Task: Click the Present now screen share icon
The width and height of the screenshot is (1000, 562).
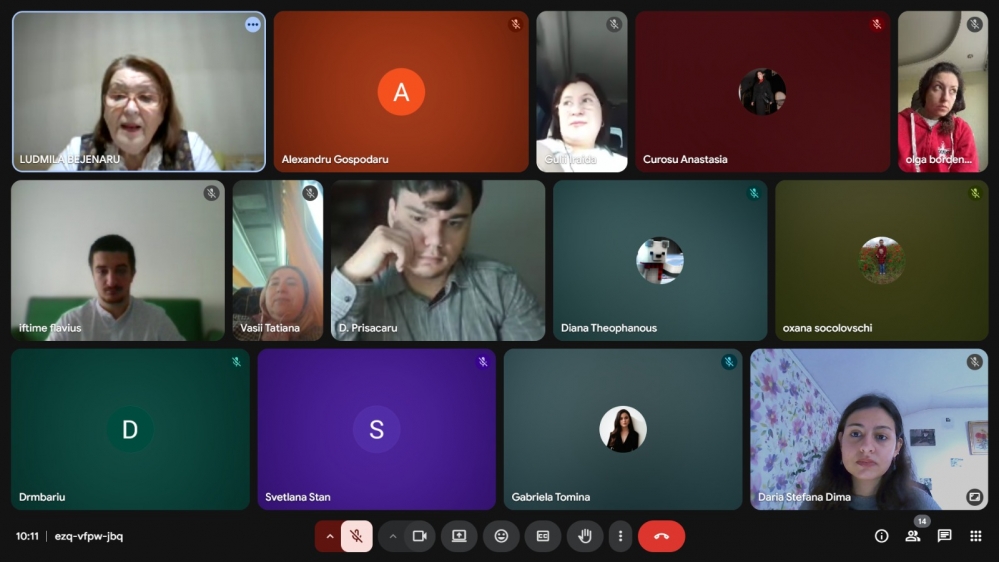Action: click(459, 536)
